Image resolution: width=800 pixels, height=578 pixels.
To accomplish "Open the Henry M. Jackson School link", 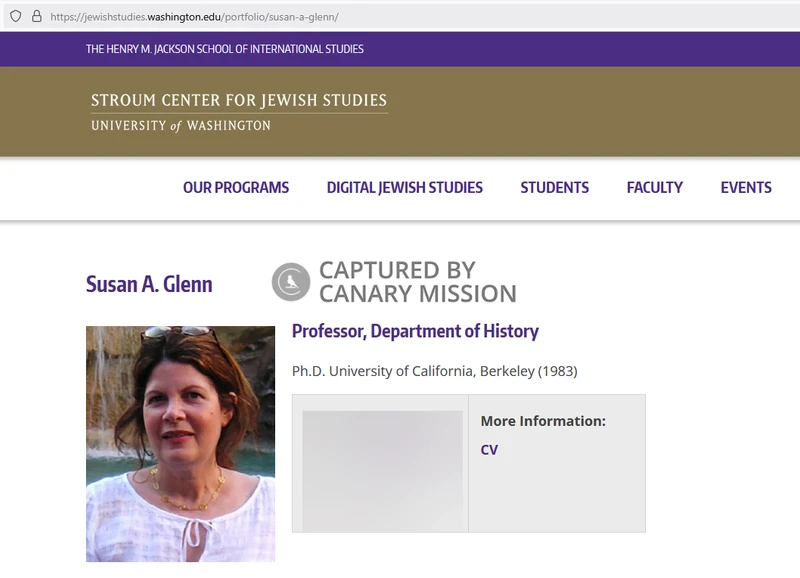I will click(224, 49).
